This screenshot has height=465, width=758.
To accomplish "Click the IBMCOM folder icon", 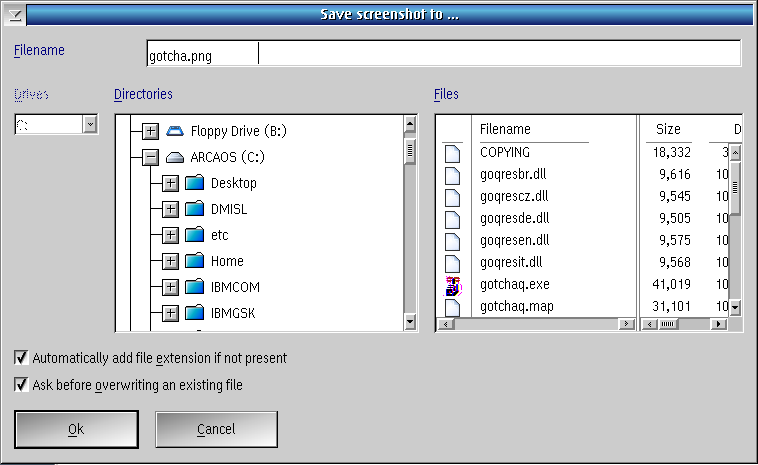I will point(194,287).
